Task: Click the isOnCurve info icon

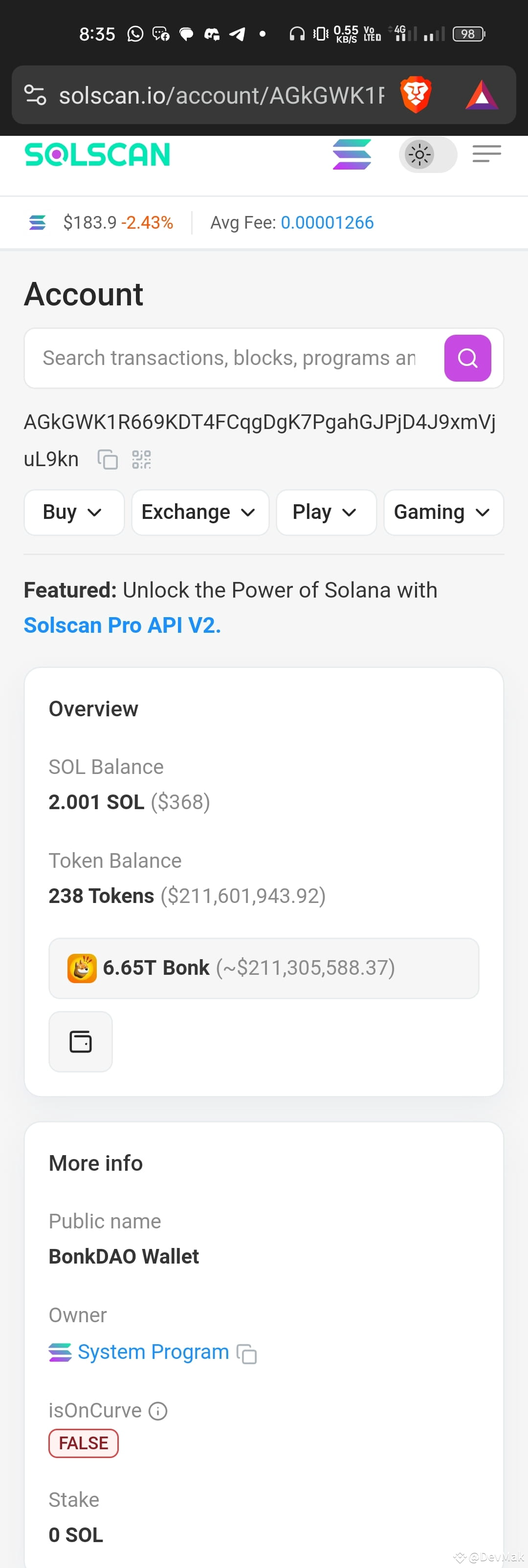Action: 158,1410
